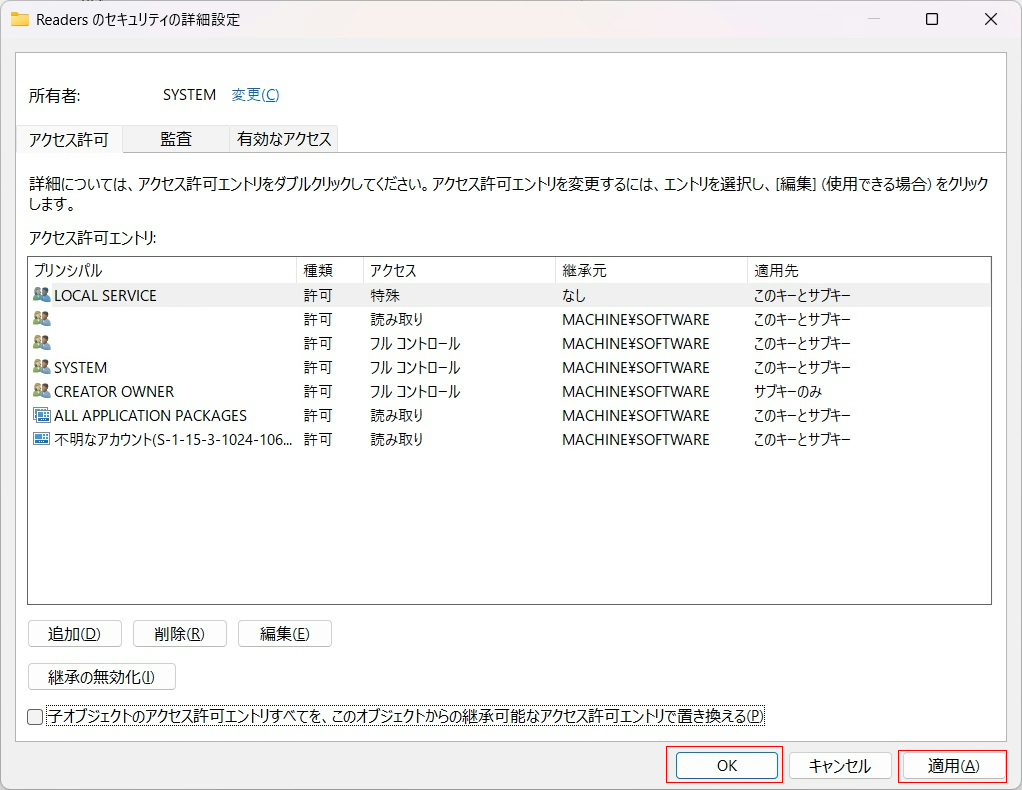Click the CREATOR OWNER group icon
Viewport: 1022px width, 790px height.
pyautogui.click(x=42, y=391)
